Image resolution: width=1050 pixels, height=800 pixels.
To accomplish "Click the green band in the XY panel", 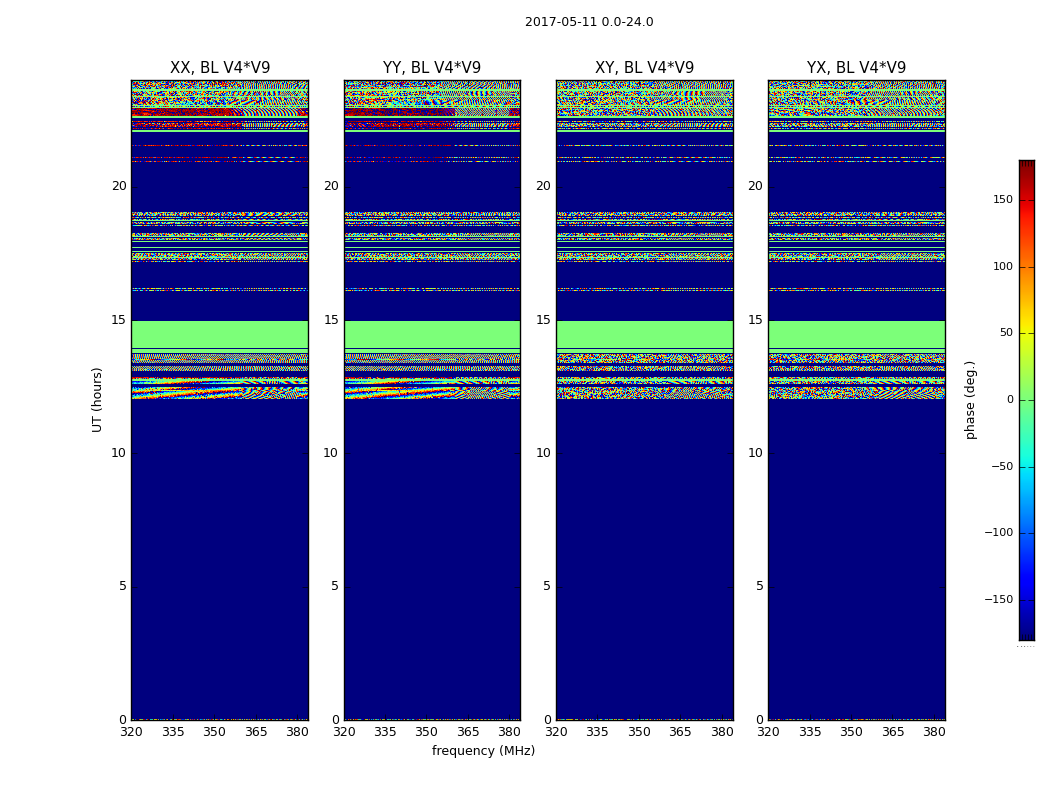I will (644, 334).
